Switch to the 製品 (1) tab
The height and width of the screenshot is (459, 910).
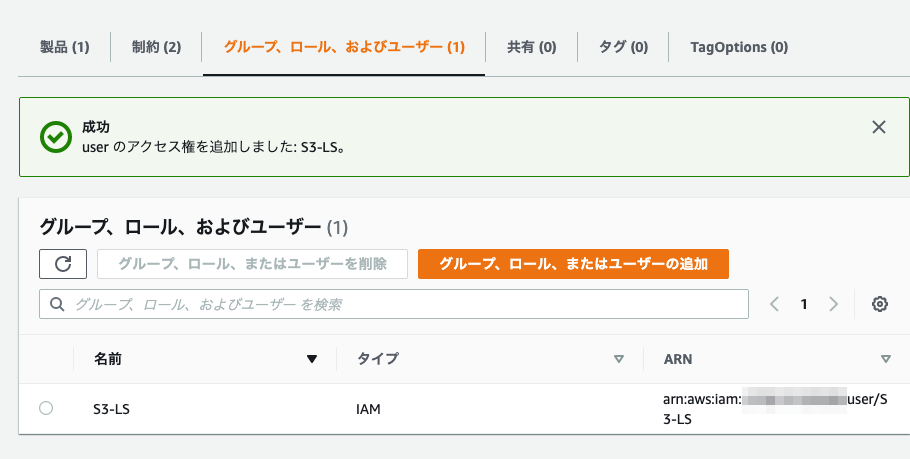(64, 47)
